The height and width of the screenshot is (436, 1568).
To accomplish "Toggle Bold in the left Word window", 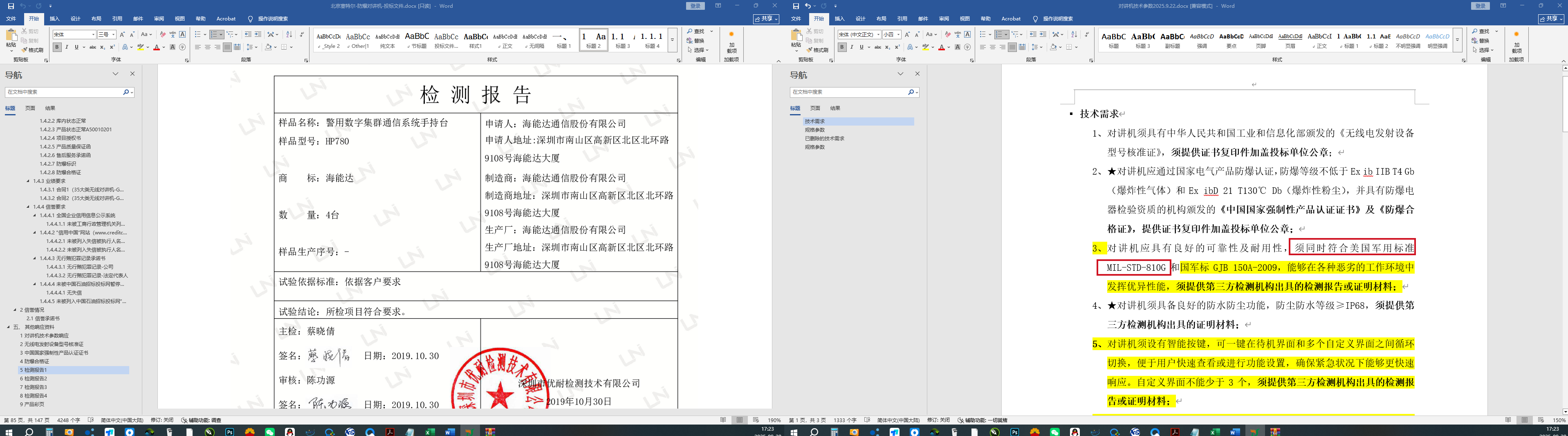I will click(x=56, y=47).
